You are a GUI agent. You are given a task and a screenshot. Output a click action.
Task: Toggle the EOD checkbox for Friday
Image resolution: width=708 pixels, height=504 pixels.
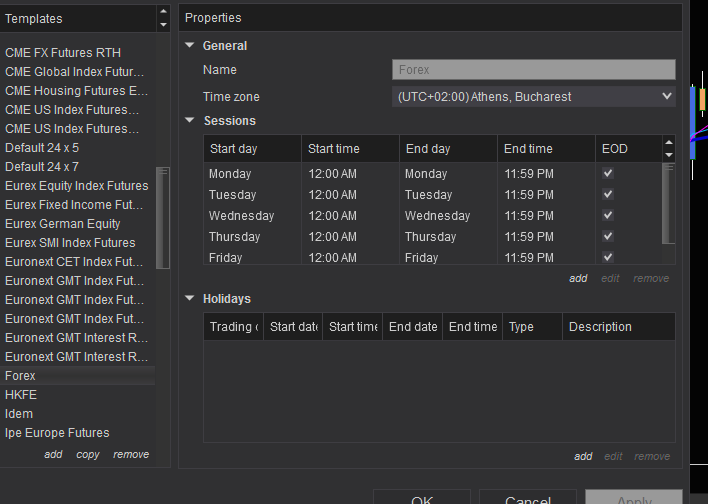(x=608, y=257)
